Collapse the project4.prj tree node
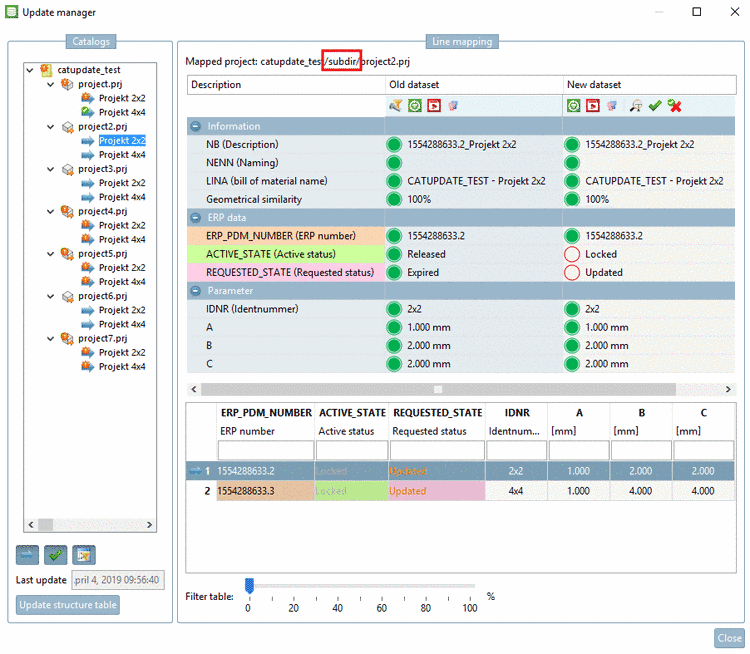 coord(51,211)
